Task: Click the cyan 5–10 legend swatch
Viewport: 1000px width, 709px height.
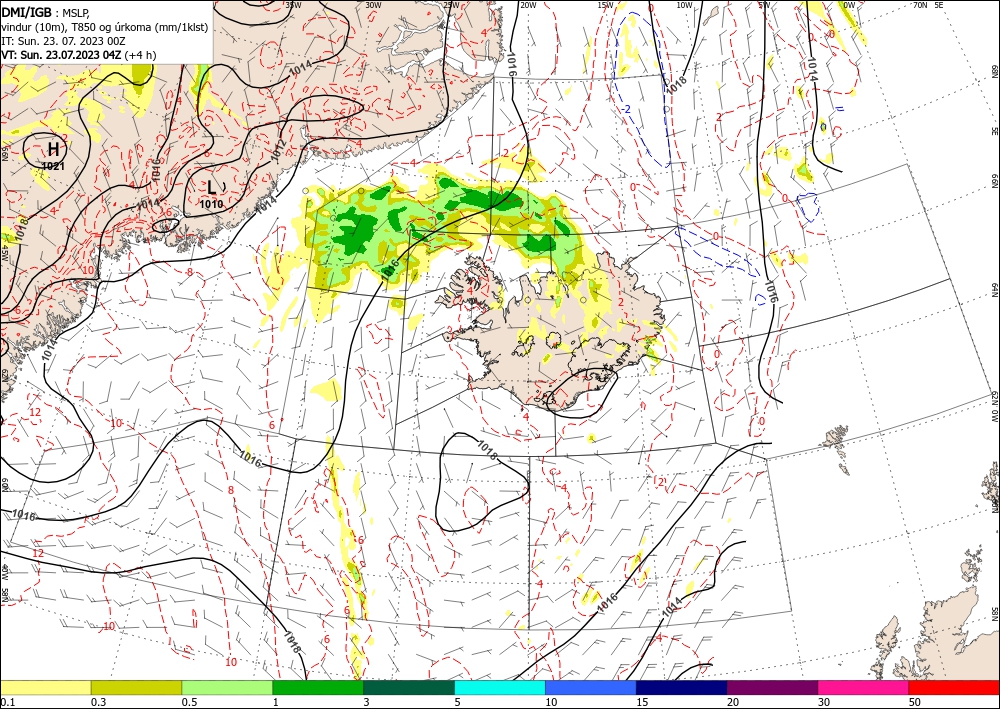Action: coord(500,687)
